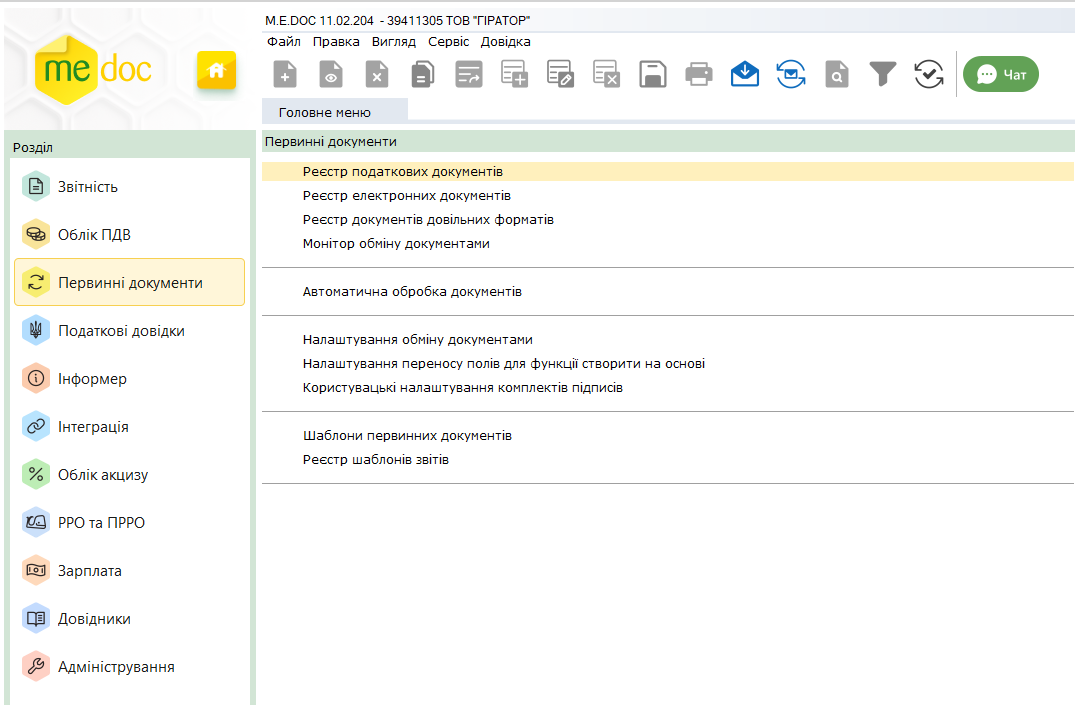Select the Облік ПДВ section label
This screenshot has height=705, width=1075.
click(x=94, y=235)
